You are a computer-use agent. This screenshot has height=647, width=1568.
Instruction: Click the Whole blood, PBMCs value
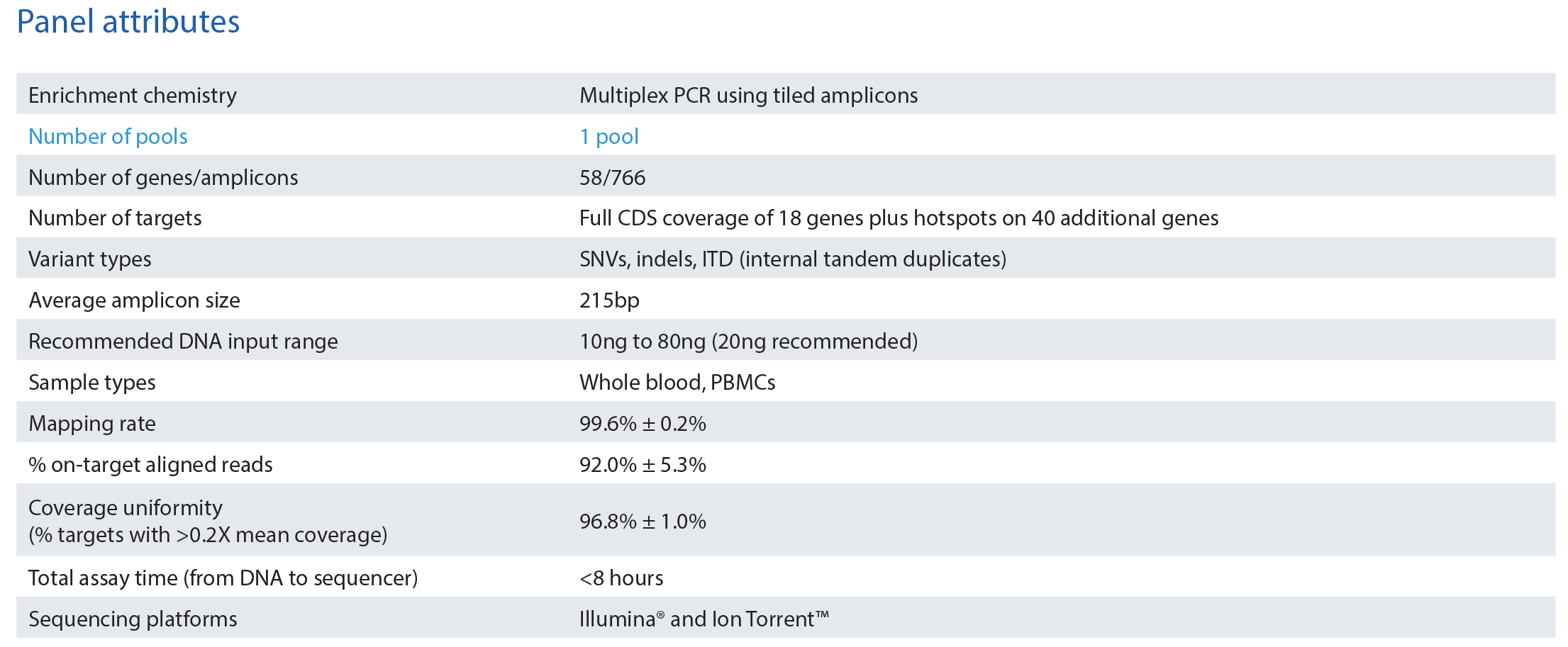pos(677,383)
